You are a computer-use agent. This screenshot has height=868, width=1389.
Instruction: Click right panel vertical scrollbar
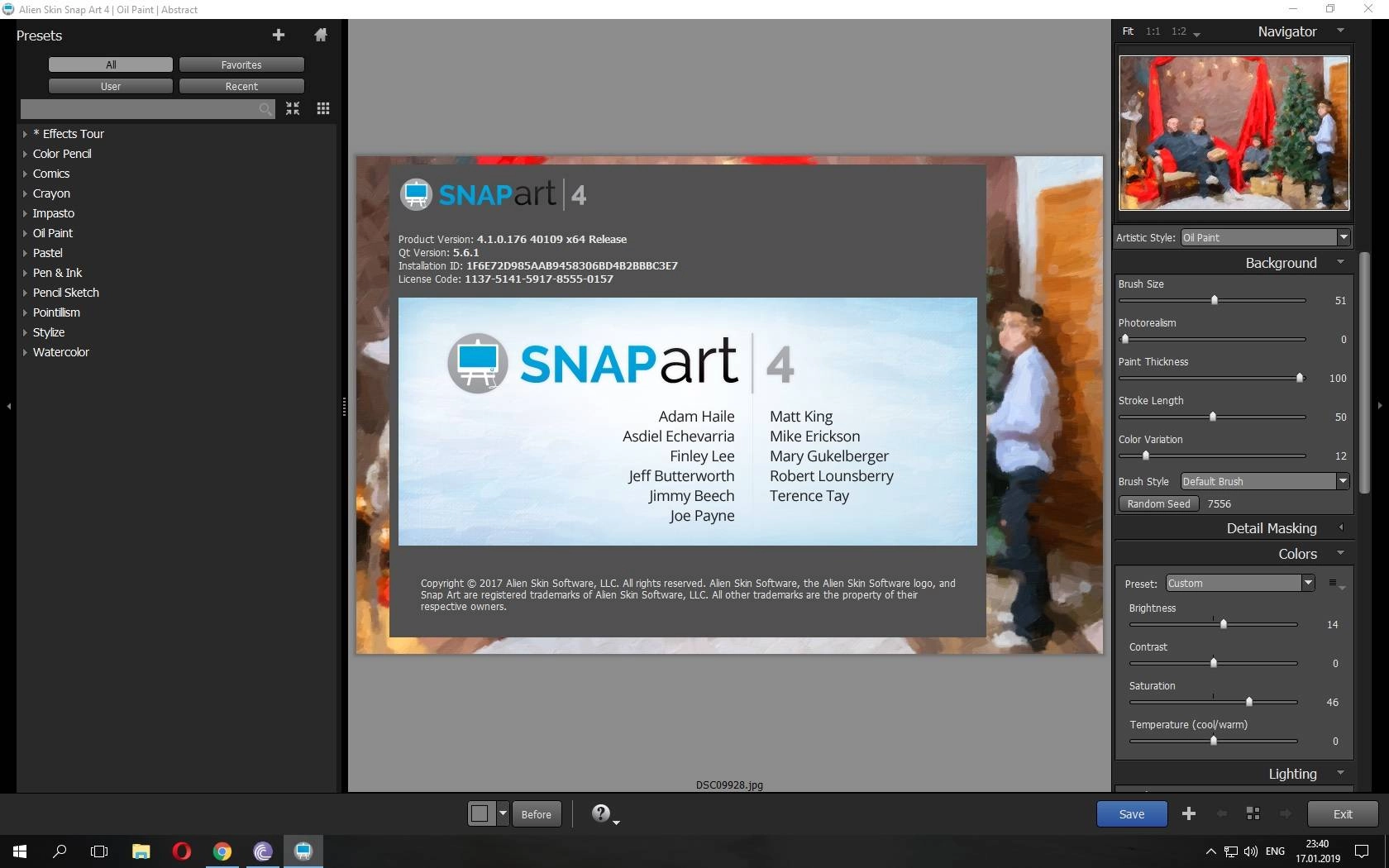[1364, 372]
